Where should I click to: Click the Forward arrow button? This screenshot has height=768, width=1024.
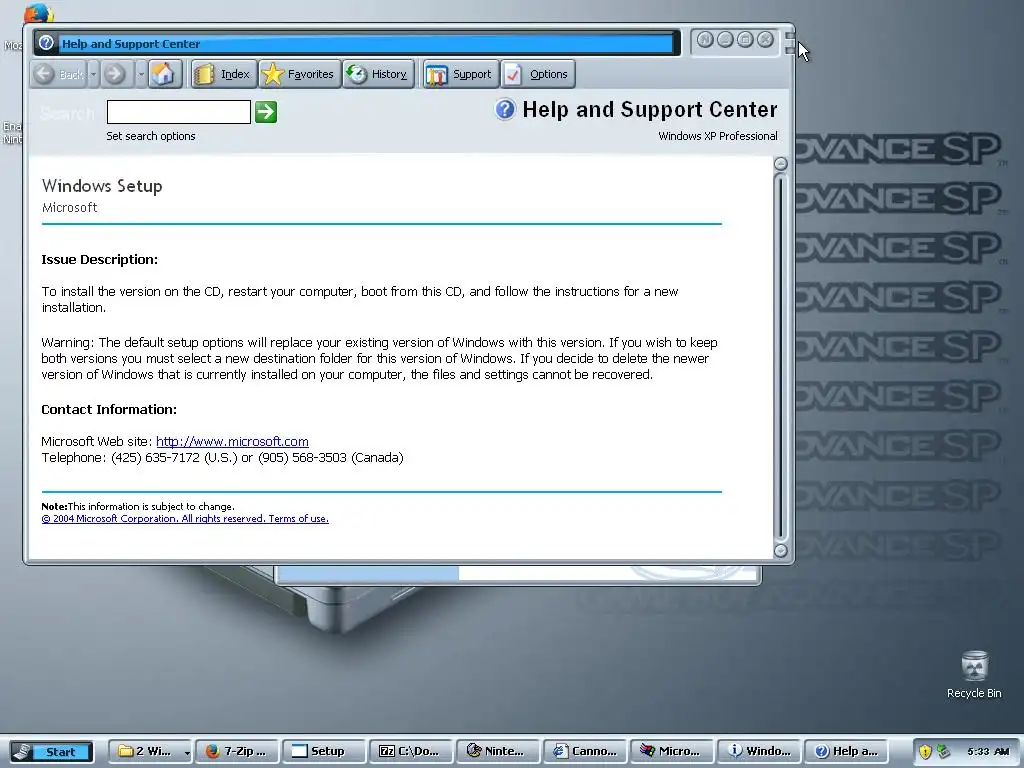pos(116,74)
